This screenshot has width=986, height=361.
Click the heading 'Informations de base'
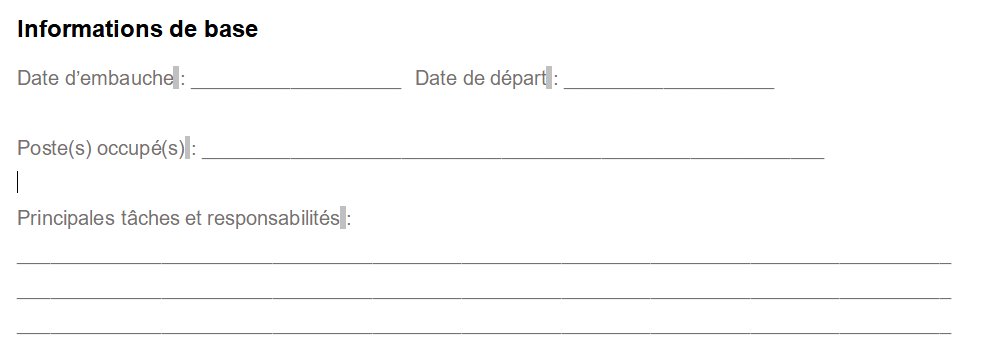coord(137,29)
